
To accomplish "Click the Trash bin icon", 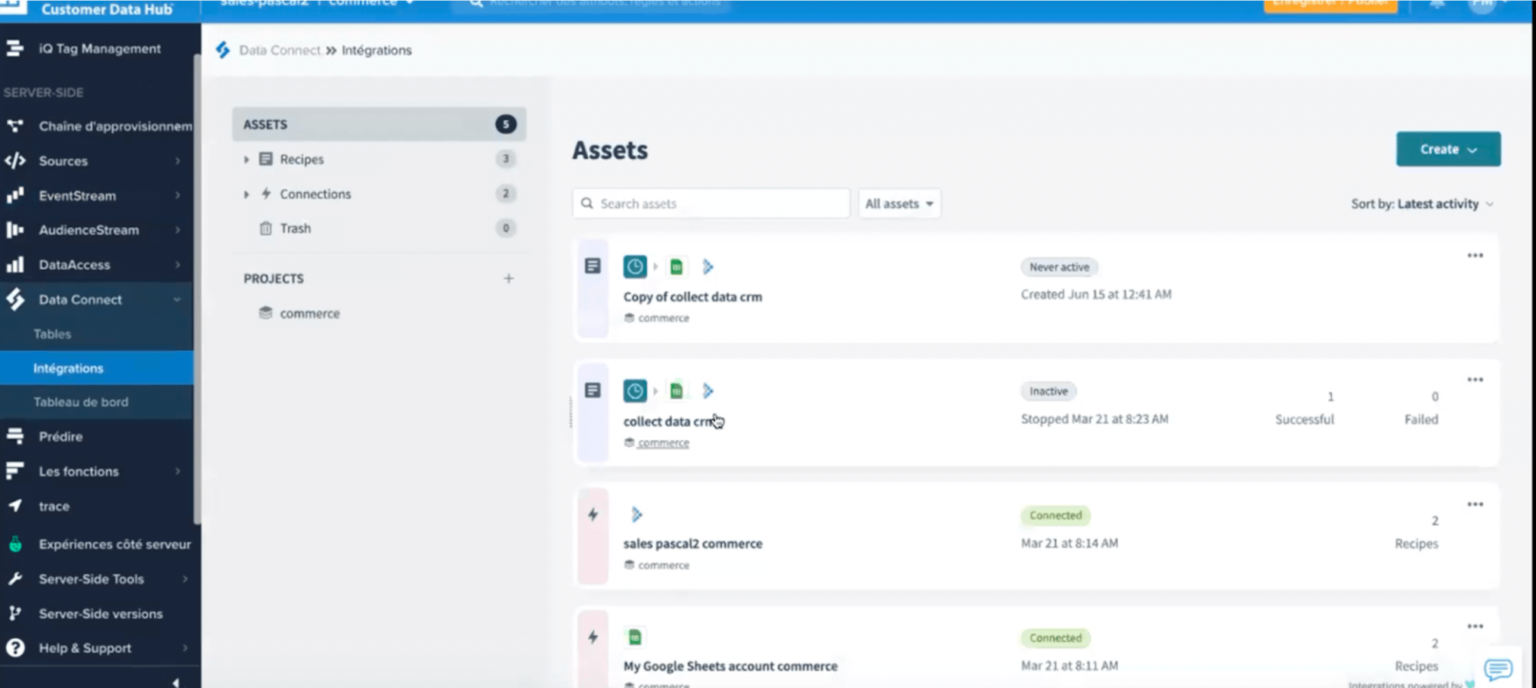I will tap(266, 229).
